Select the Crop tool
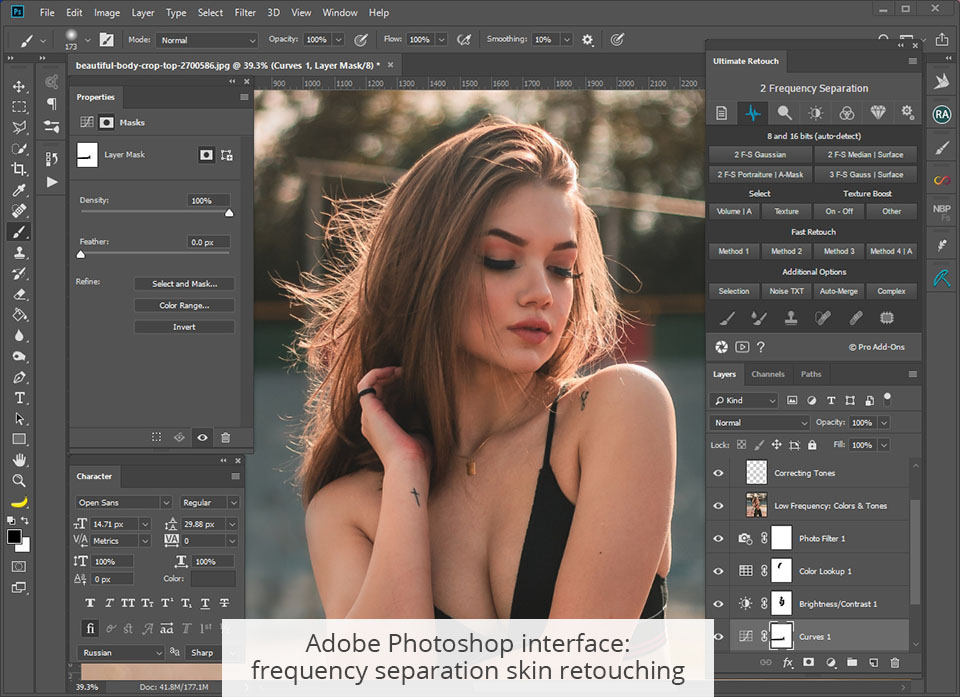 coord(19,170)
